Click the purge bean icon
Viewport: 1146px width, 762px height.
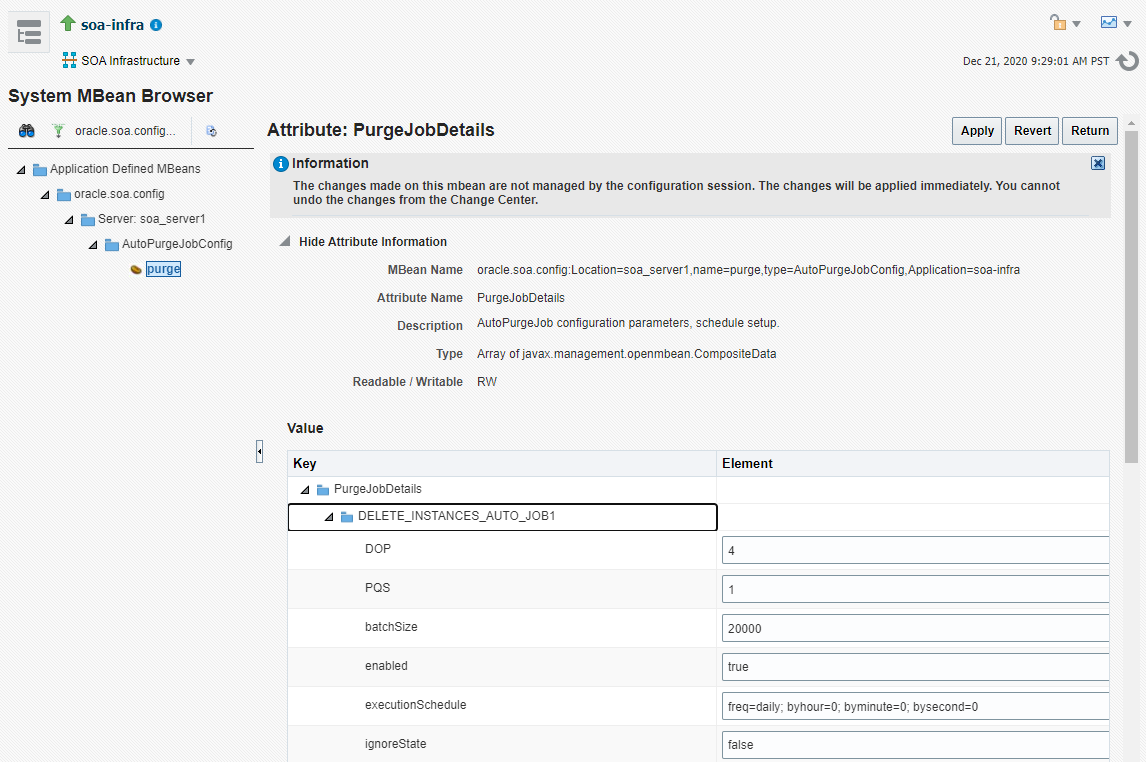(x=136, y=270)
